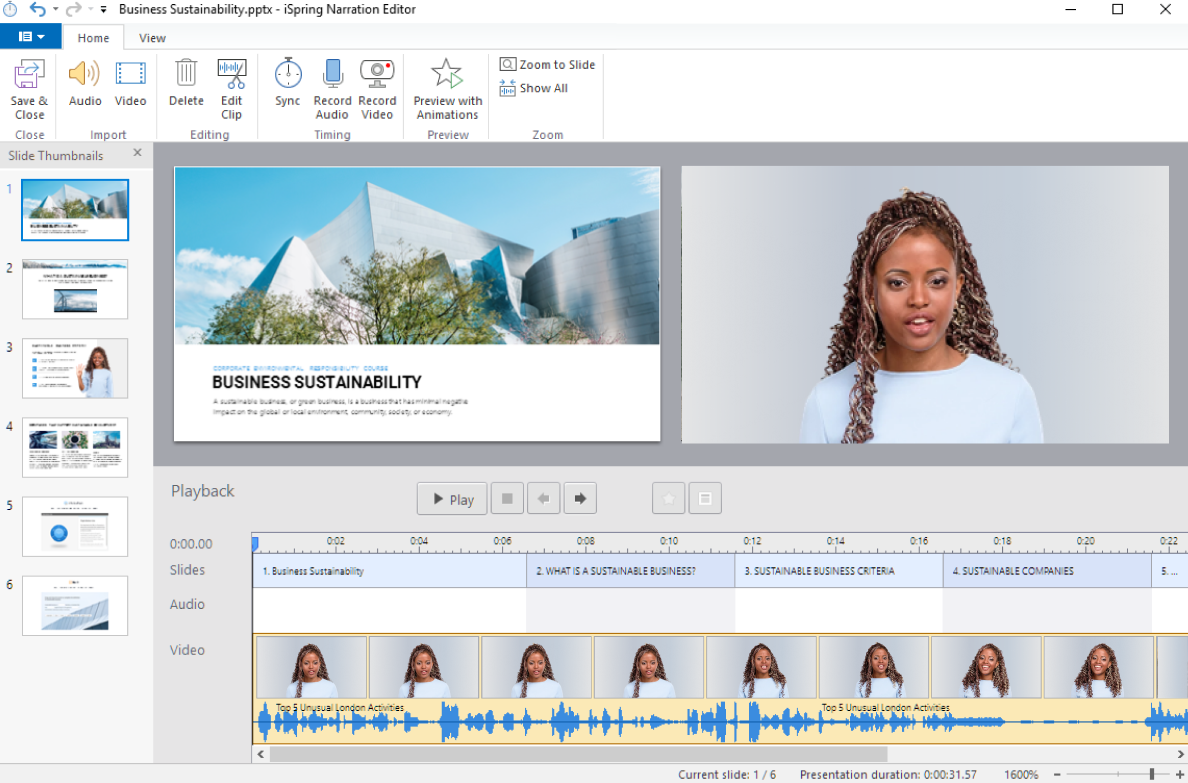Viewport: 1188px width, 783px height.
Task: Select the Video import tool
Action: (x=130, y=87)
